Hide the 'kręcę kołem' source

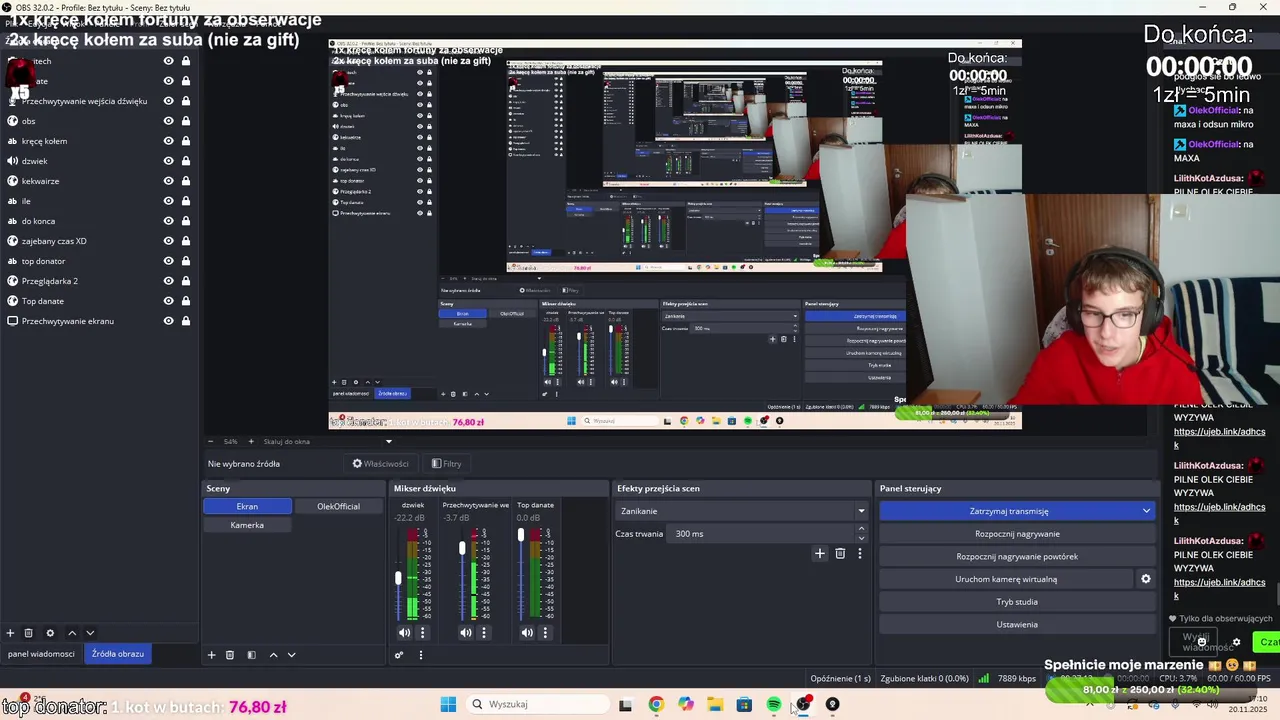[x=168, y=141]
